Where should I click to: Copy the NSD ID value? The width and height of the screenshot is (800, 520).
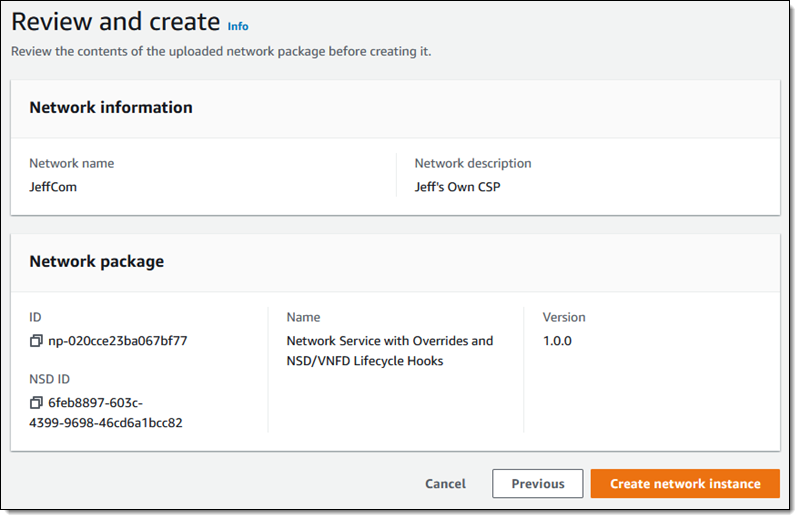36,403
